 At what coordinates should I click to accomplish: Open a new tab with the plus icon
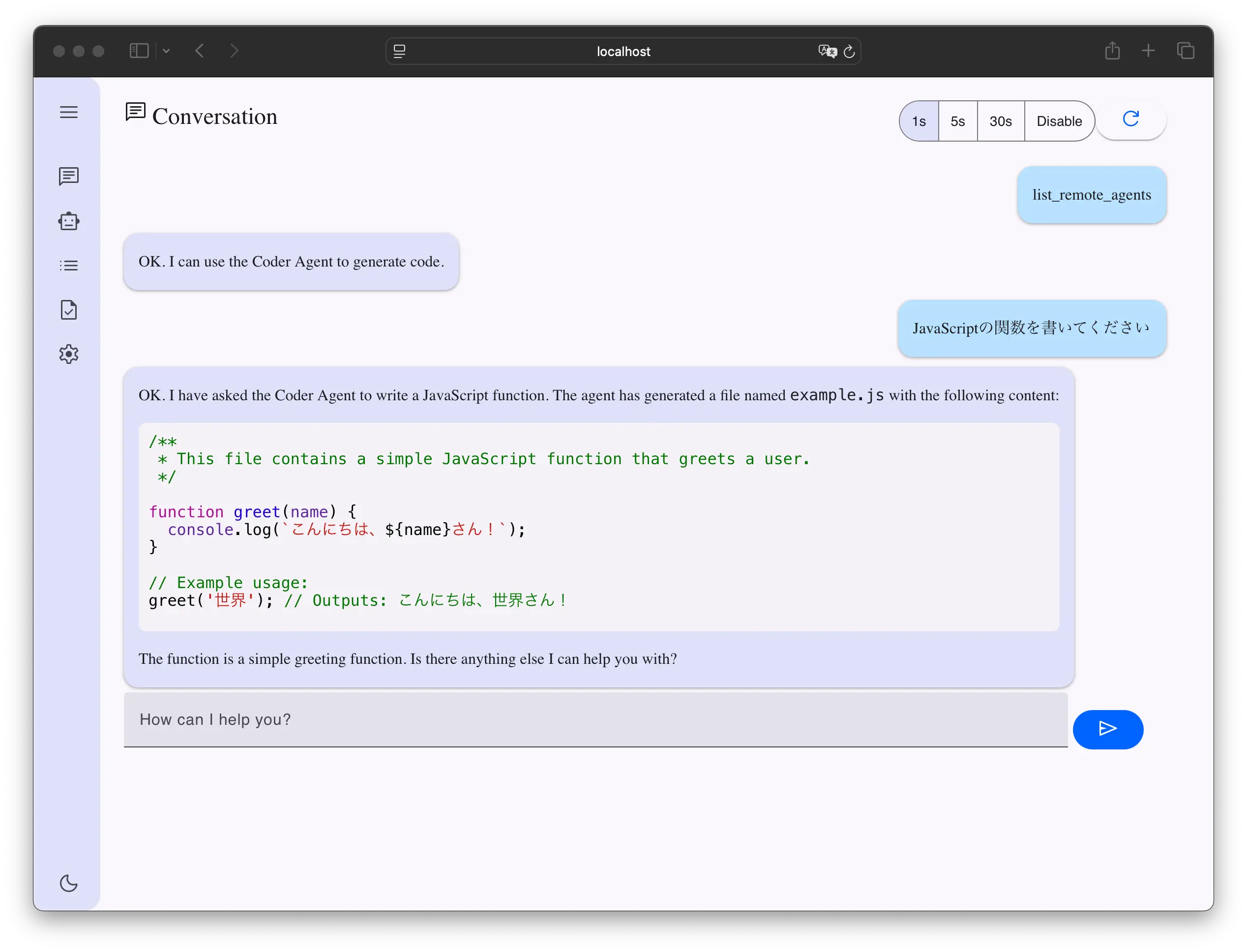click(1148, 51)
